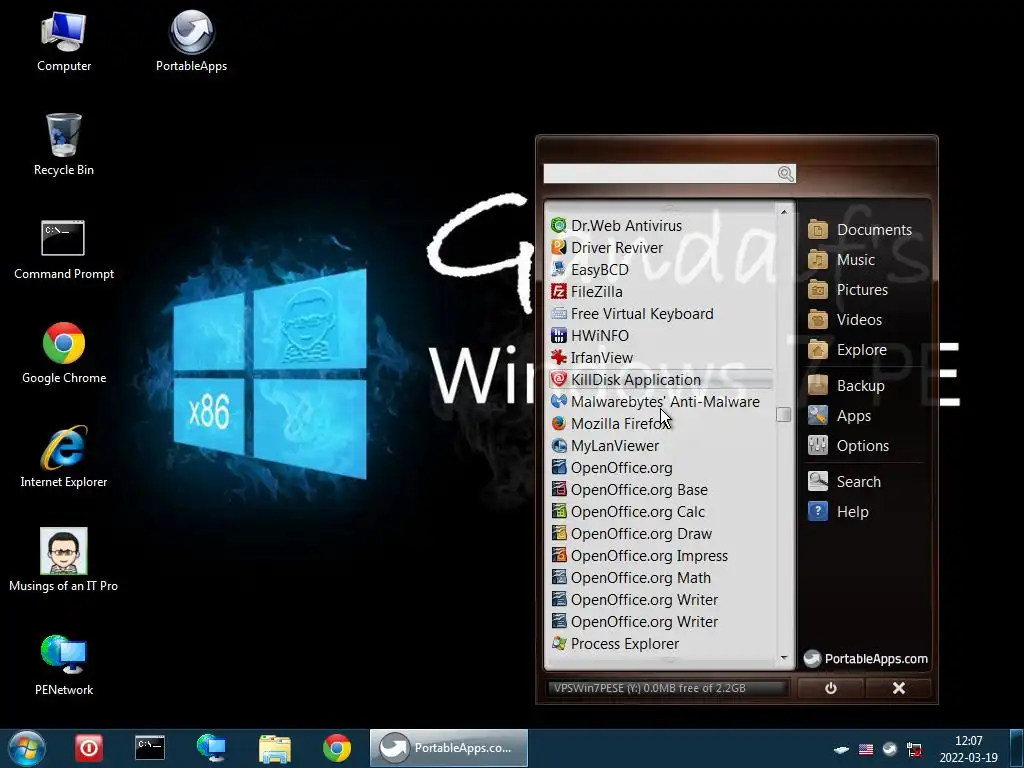Open the Music folder shortcut
The height and width of the screenshot is (768, 1024).
click(840, 260)
